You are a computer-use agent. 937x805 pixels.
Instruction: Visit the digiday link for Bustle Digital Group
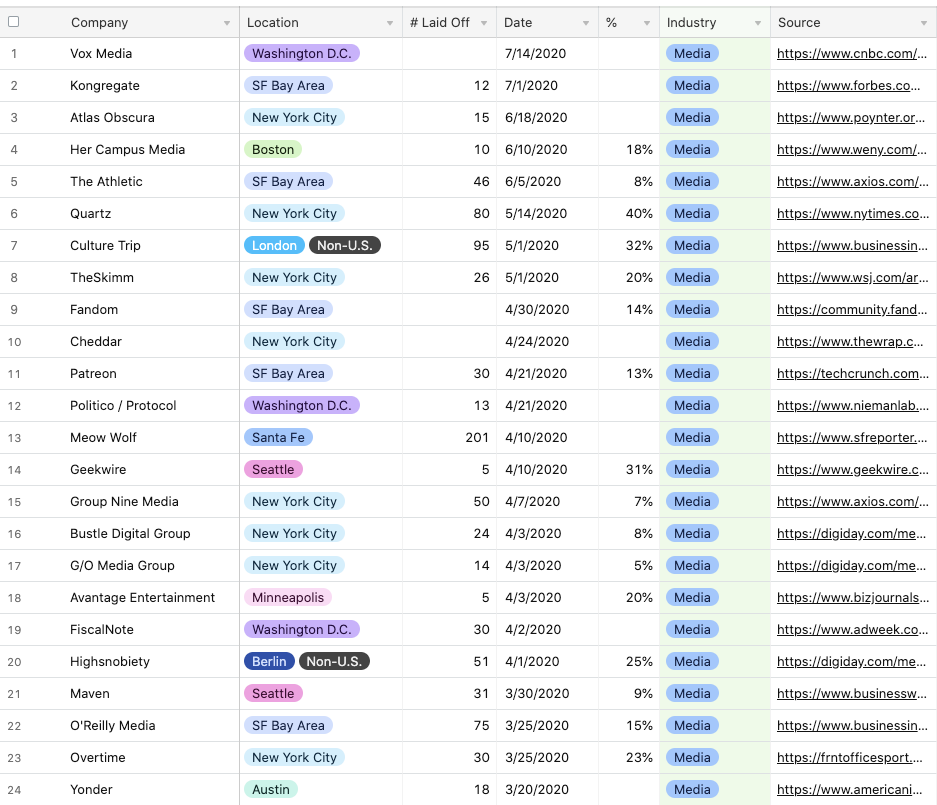851,534
